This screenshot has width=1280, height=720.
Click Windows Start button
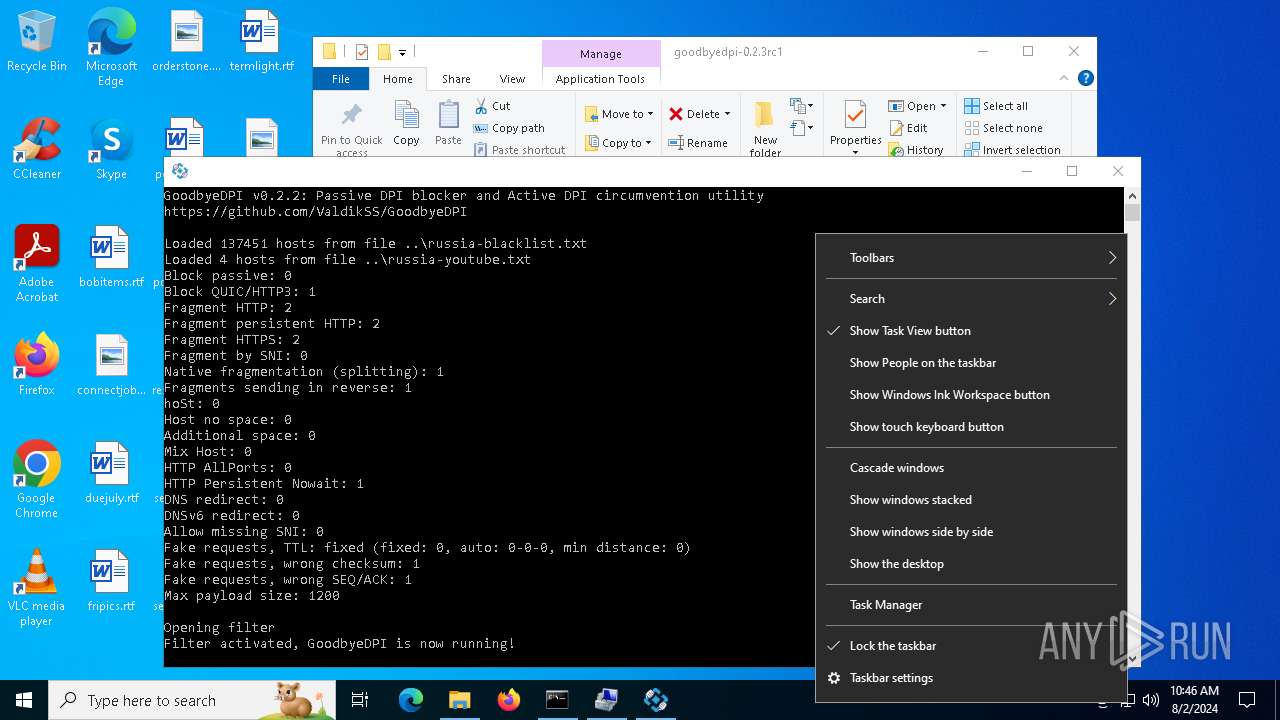pos(24,700)
